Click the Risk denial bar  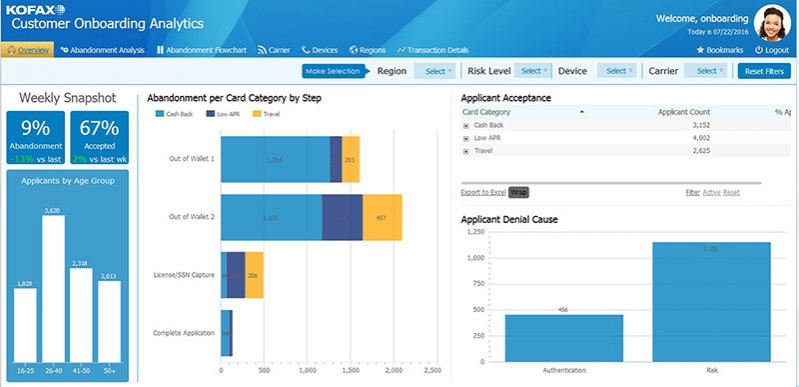(711, 302)
